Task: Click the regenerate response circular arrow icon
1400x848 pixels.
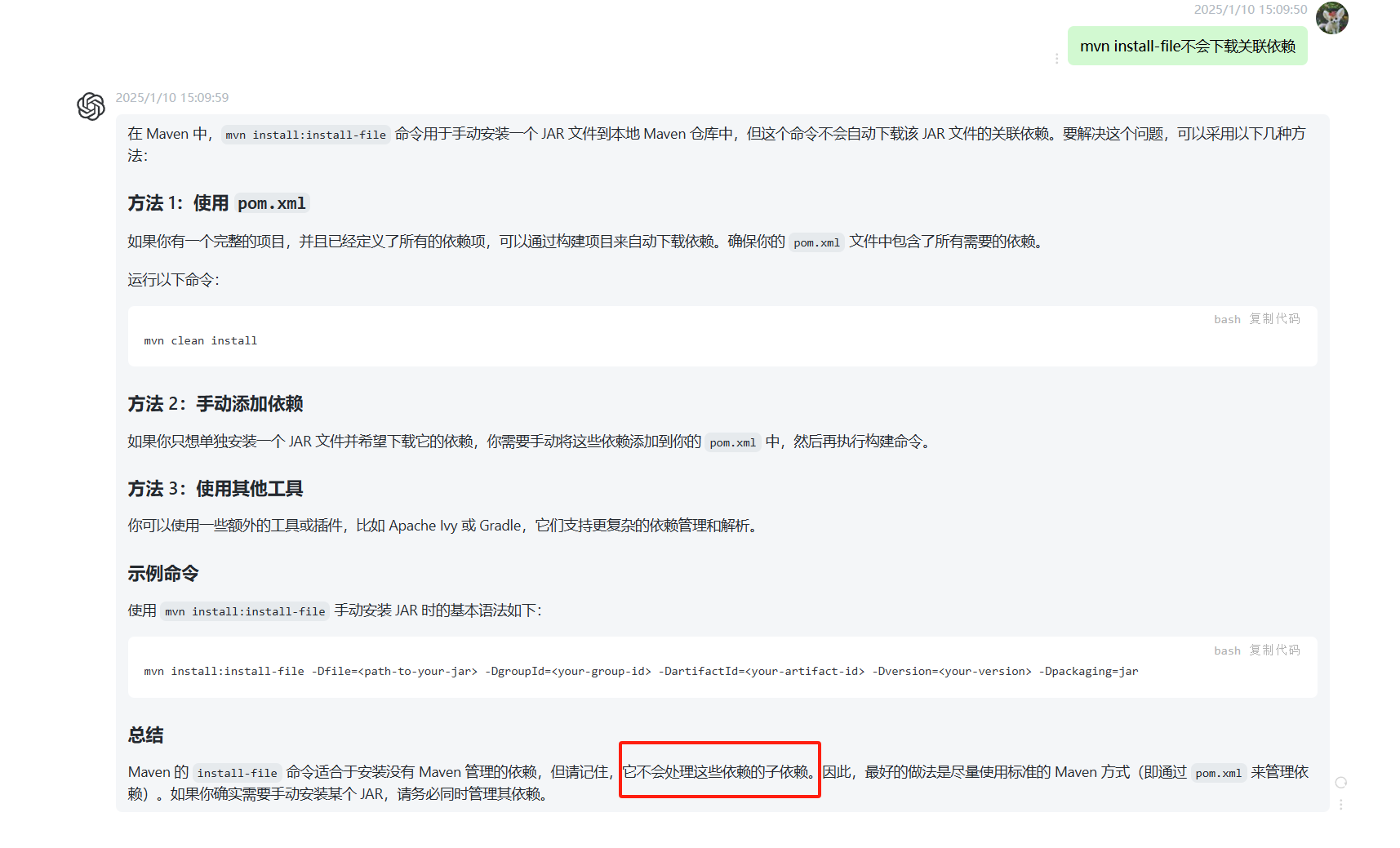Action: tap(1340, 783)
